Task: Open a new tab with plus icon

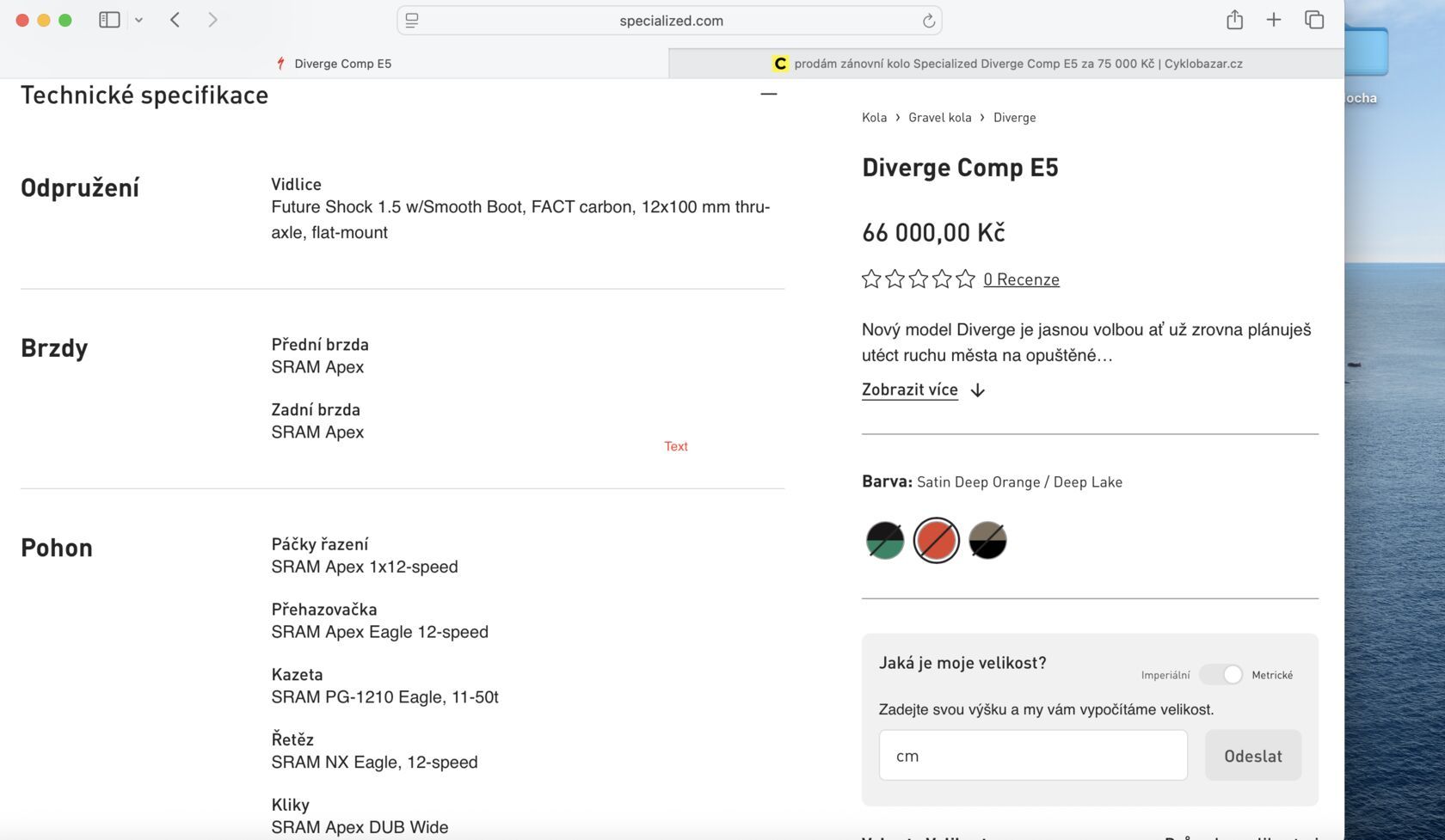Action: point(1274,20)
